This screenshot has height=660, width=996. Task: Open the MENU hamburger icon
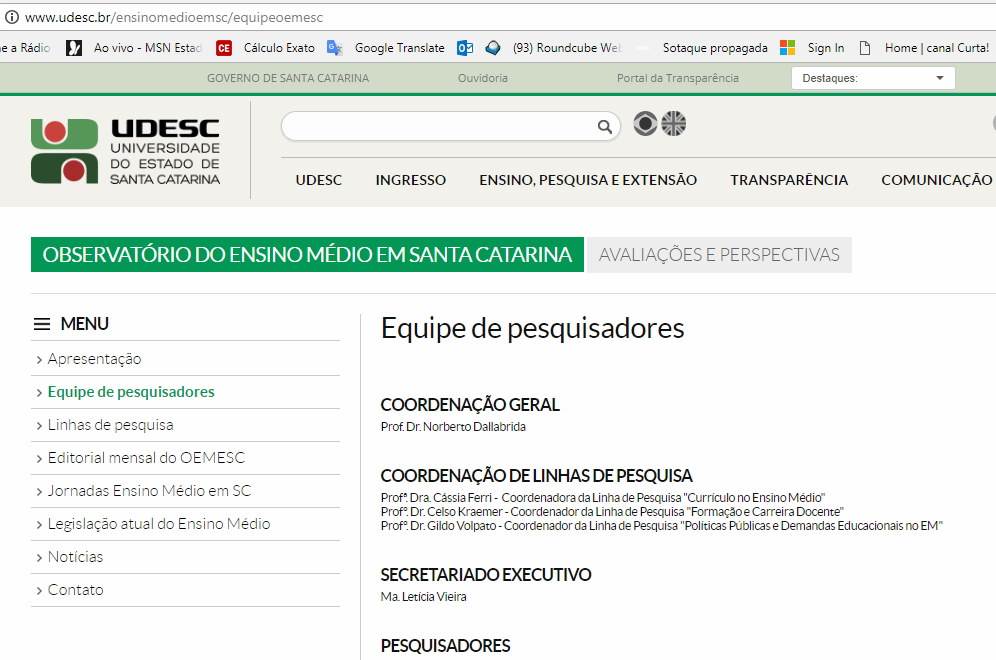click(x=42, y=324)
